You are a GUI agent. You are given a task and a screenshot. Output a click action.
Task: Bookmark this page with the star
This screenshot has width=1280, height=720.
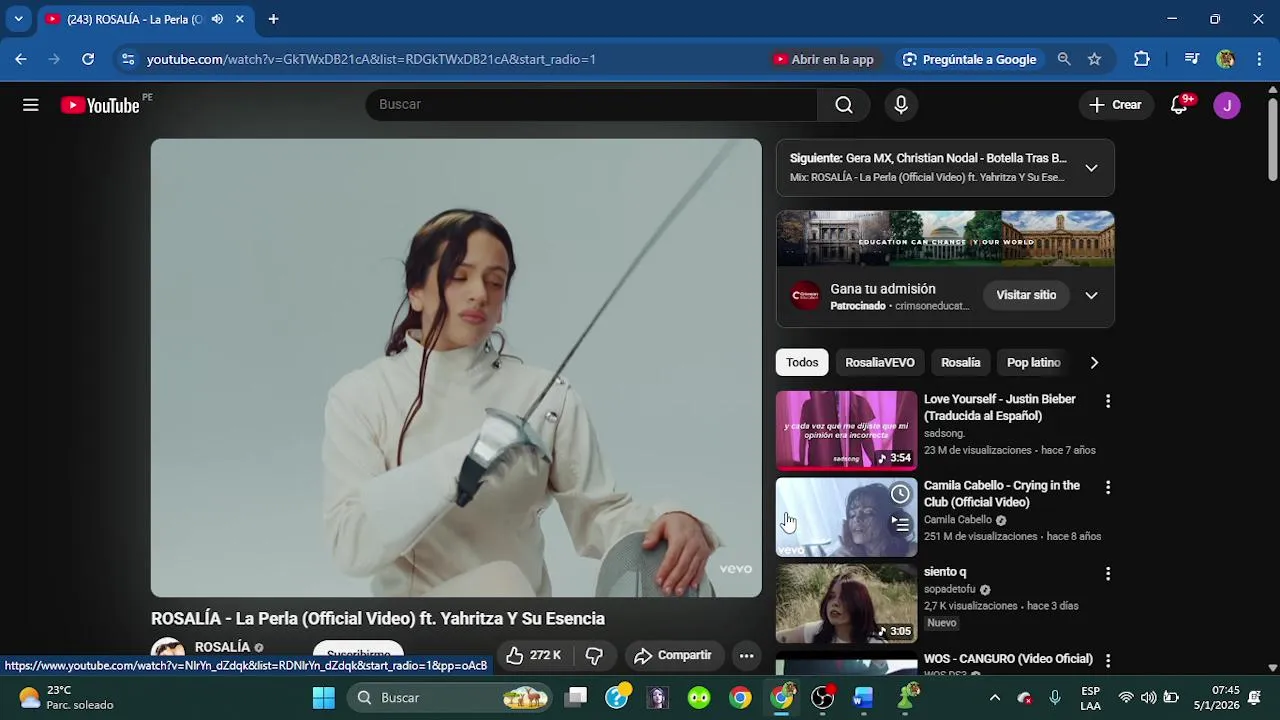(1095, 59)
